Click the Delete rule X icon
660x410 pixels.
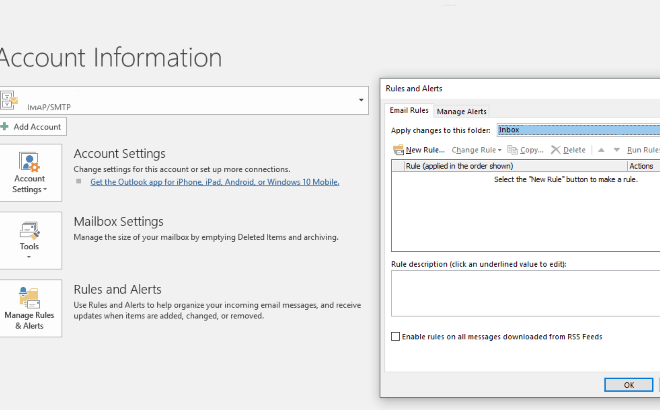555,150
